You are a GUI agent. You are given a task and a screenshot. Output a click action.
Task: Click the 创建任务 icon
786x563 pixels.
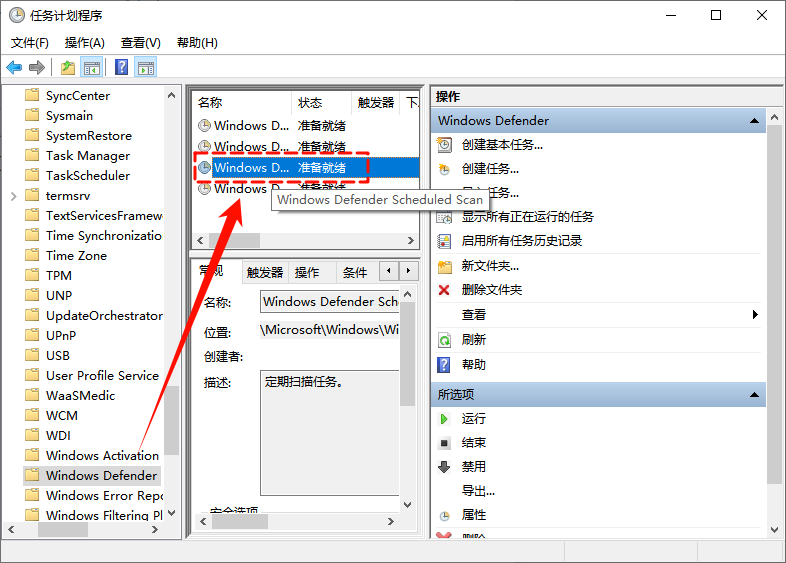coord(444,169)
